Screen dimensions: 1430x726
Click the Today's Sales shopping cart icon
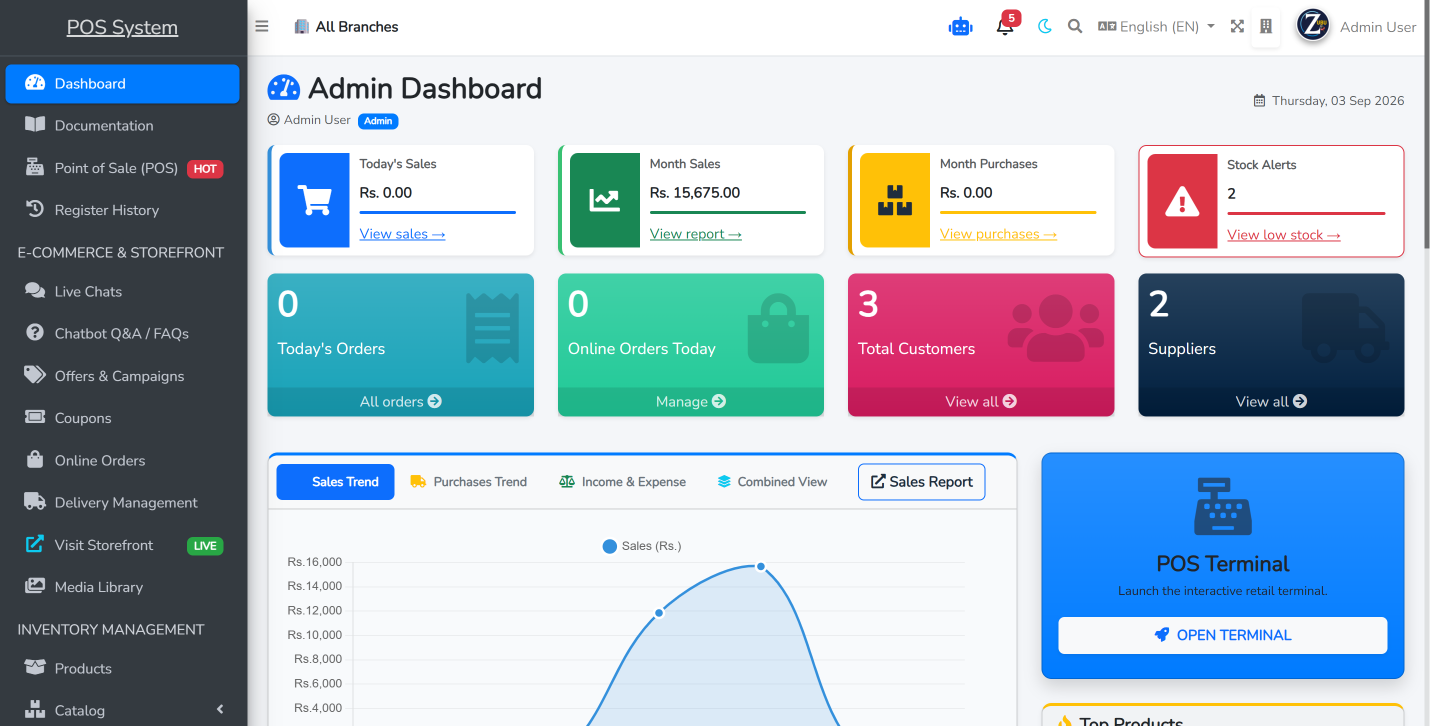click(x=314, y=200)
